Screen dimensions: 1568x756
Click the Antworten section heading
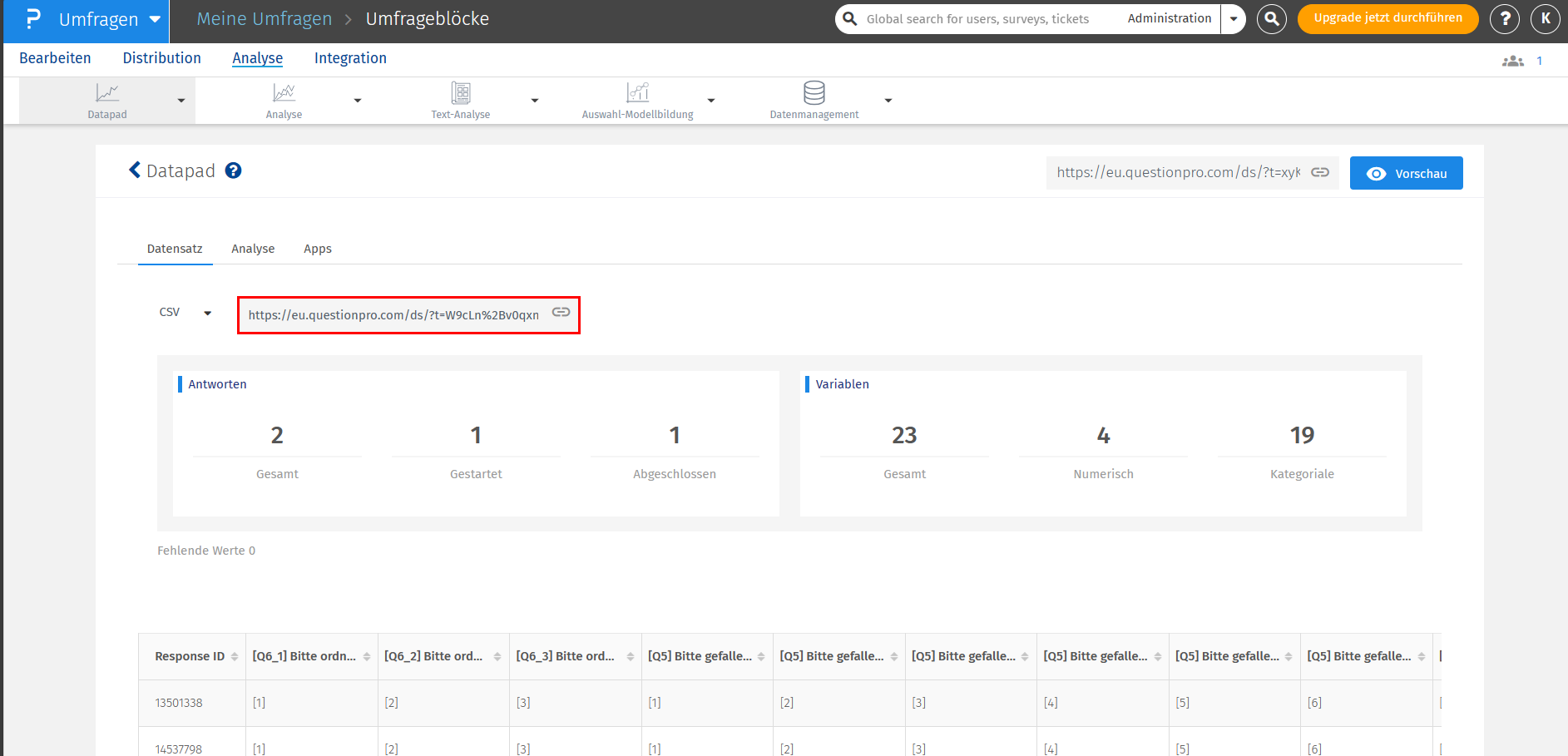217,384
